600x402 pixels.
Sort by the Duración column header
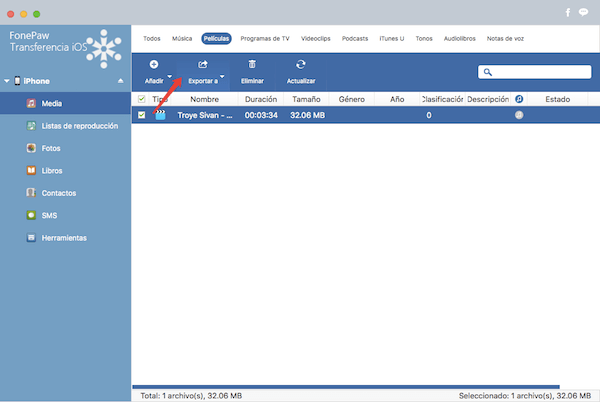[261, 99]
